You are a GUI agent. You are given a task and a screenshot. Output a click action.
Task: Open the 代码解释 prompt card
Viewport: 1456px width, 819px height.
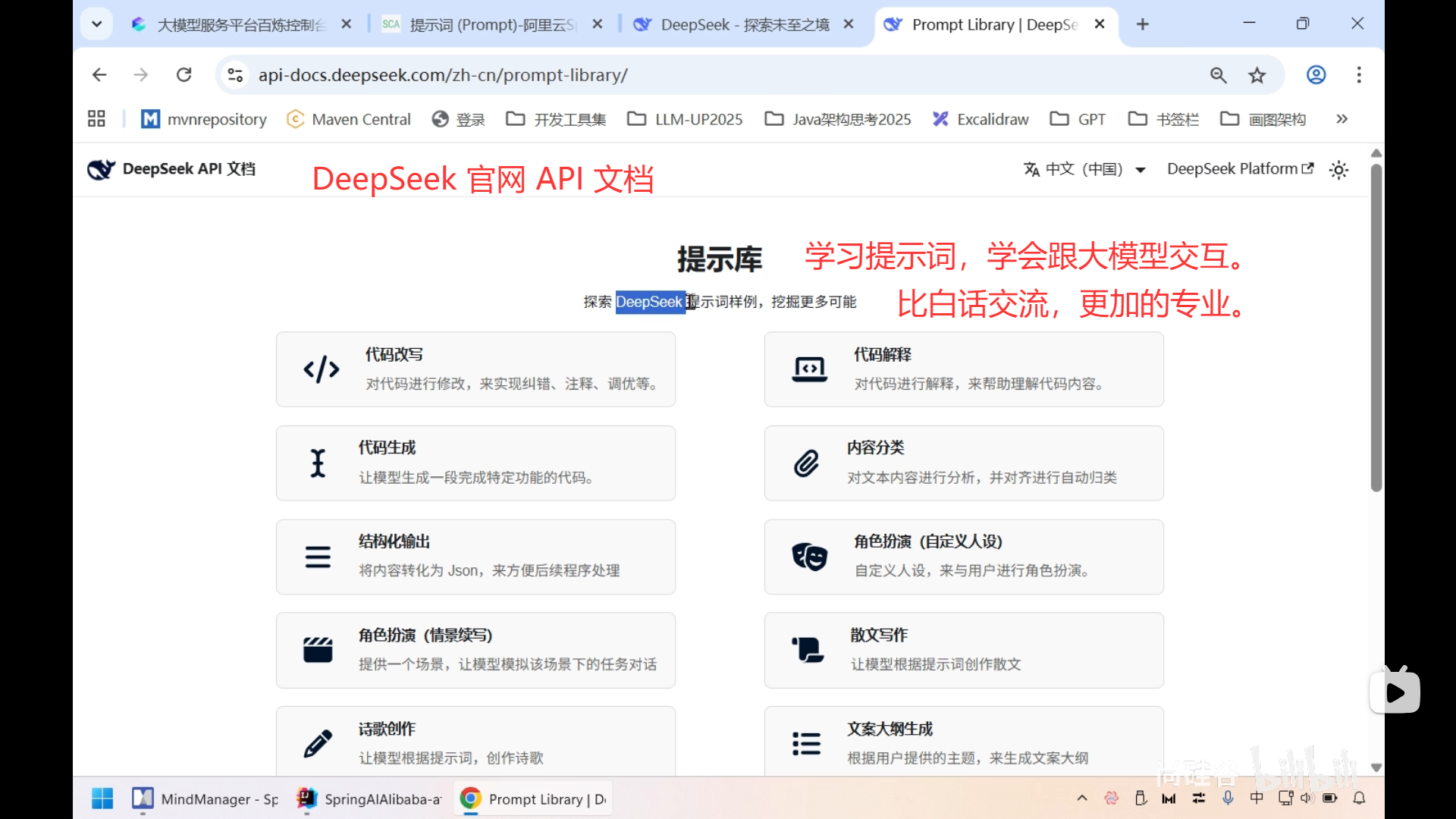(964, 369)
